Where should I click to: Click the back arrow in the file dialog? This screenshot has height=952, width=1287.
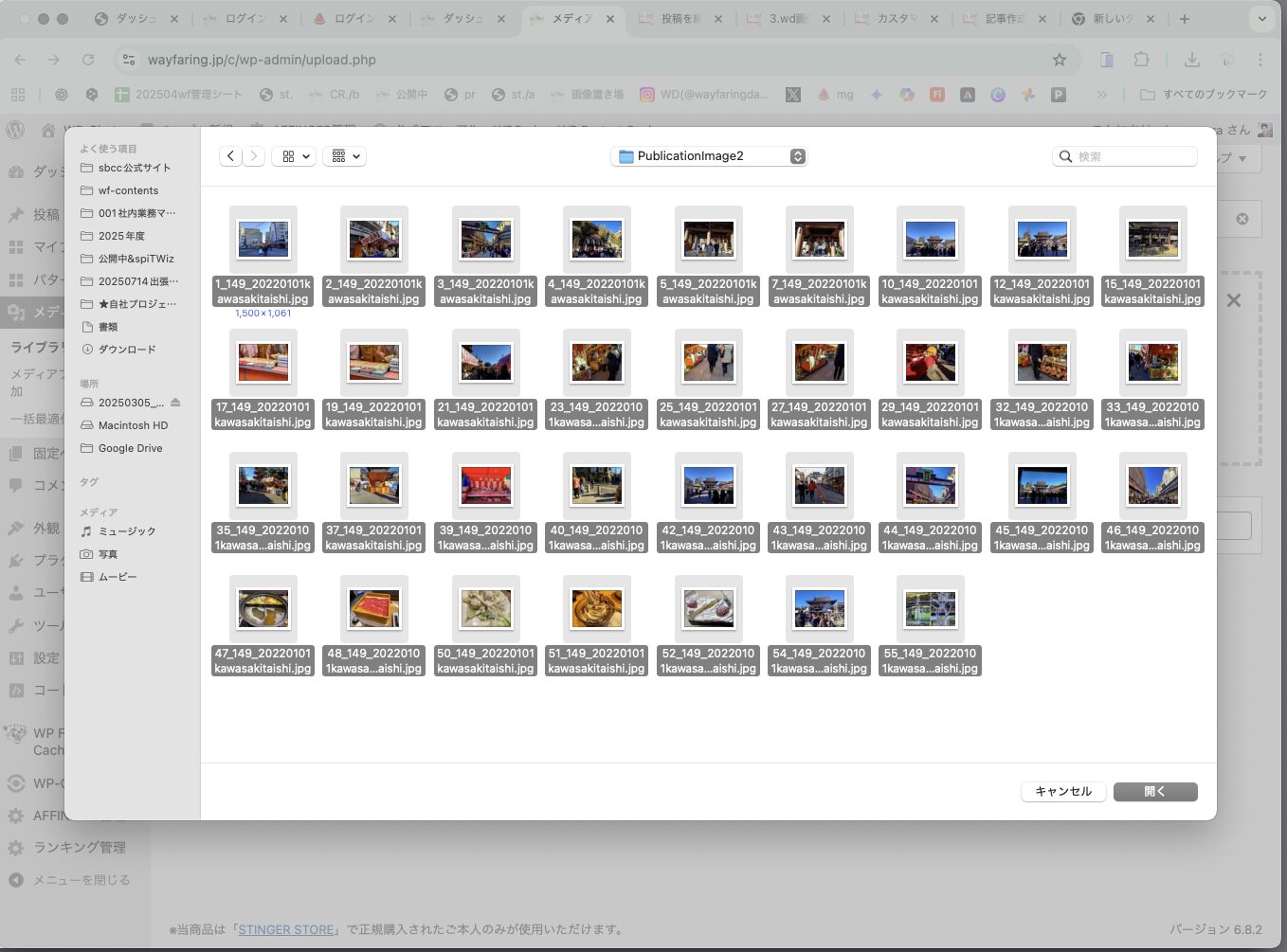tap(230, 156)
